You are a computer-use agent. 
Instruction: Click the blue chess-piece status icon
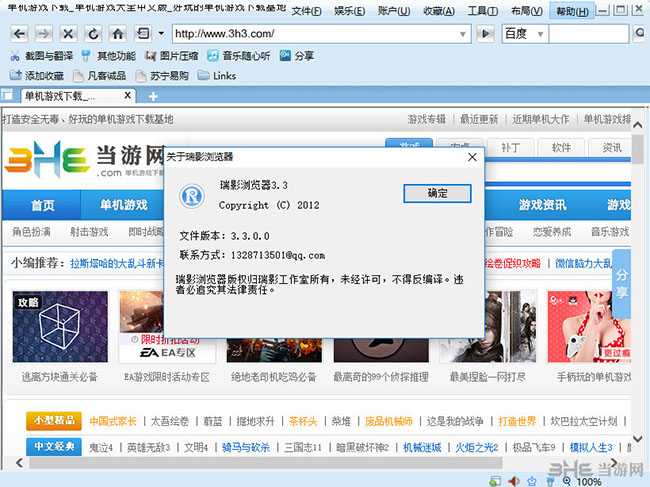coord(532,481)
